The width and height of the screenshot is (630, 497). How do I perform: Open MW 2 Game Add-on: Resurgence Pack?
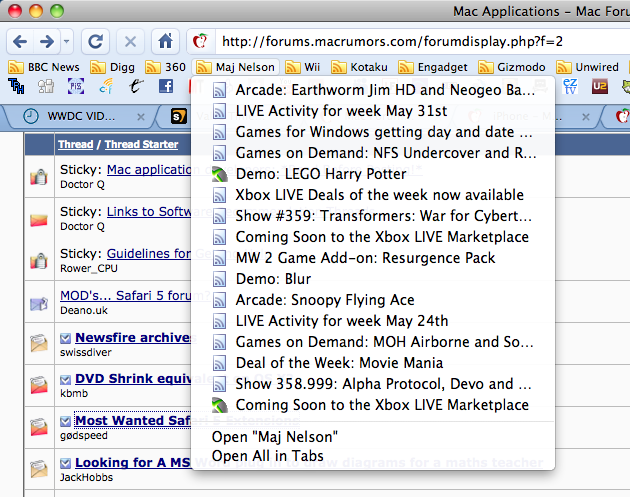pyautogui.click(x=374, y=258)
